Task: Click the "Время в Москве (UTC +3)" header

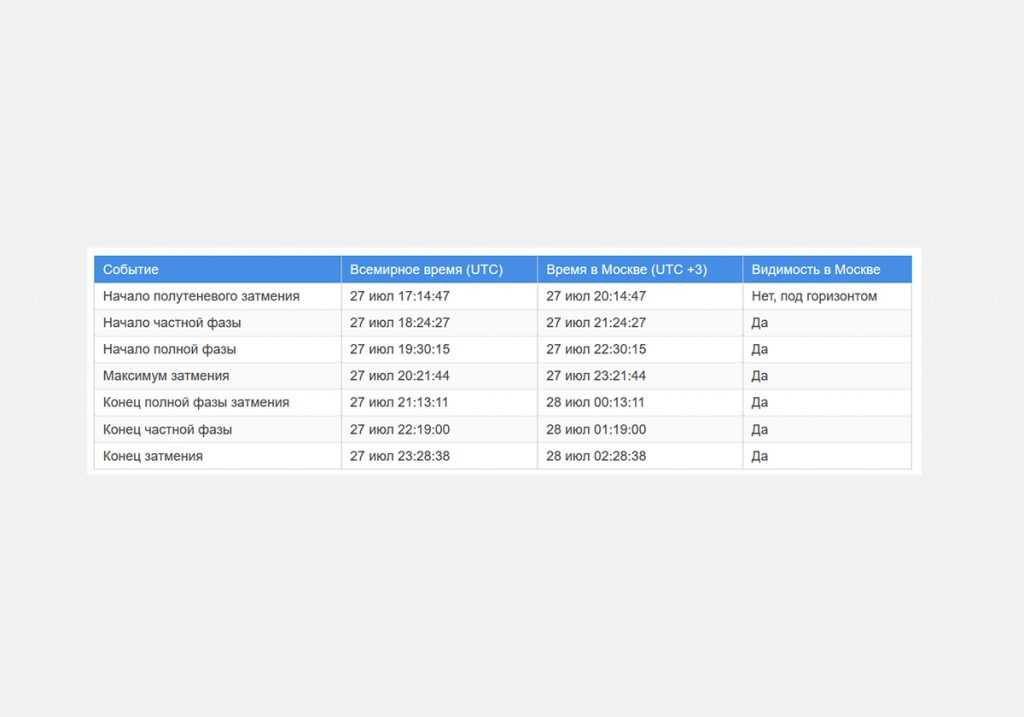Action: [626, 270]
